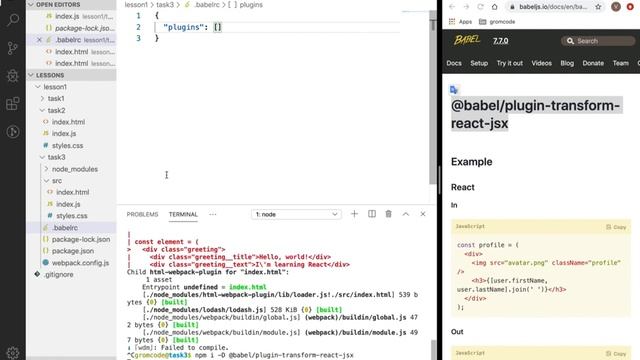The height and width of the screenshot is (360, 640).
Task: Open the GitLens icon in activity bar
Action: (13, 131)
